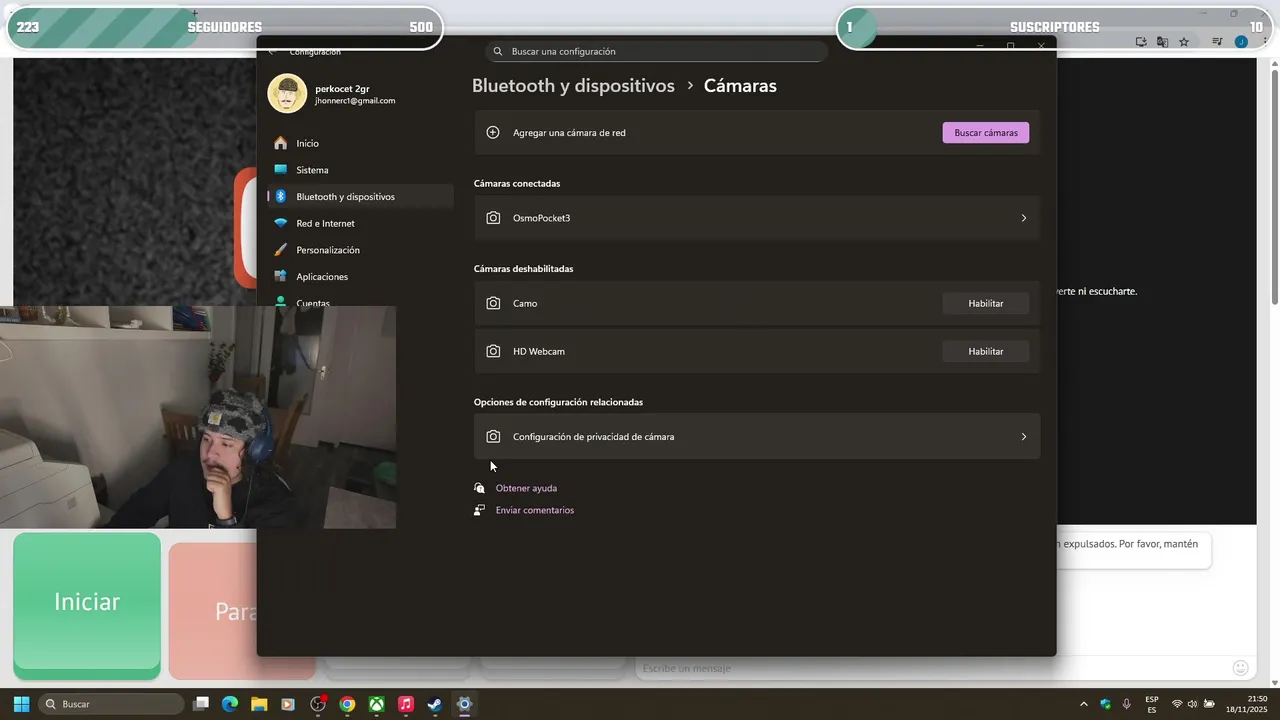
Task: Click the camera icon next to HD Webcam
Action: pyautogui.click(x=493, y=351)
